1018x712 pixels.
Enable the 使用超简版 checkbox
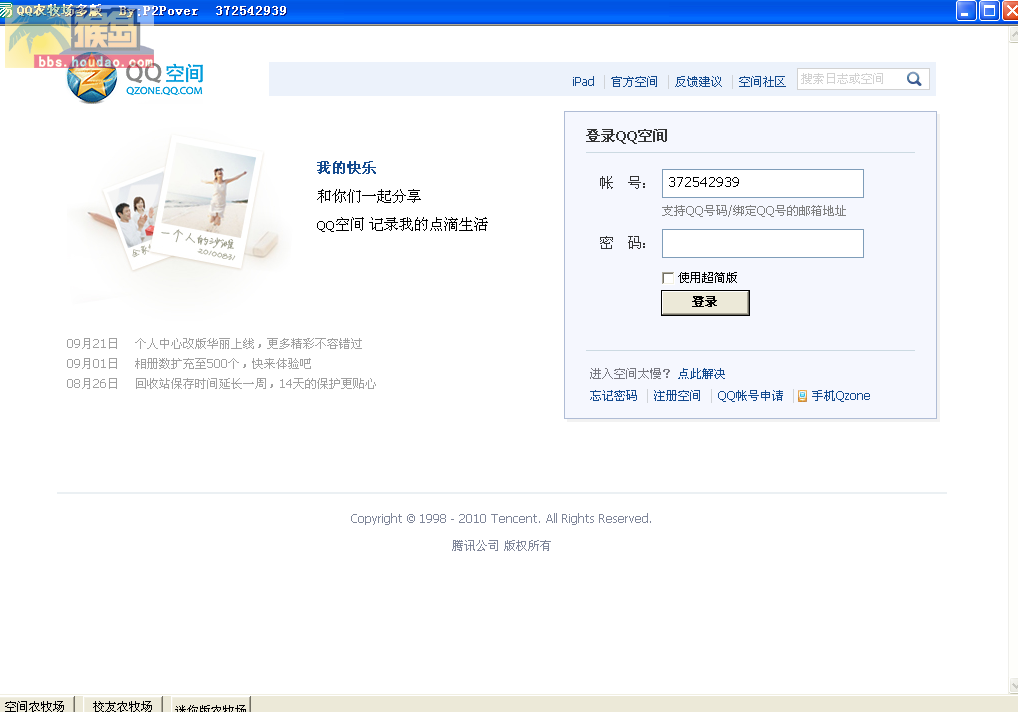point(667,278)
